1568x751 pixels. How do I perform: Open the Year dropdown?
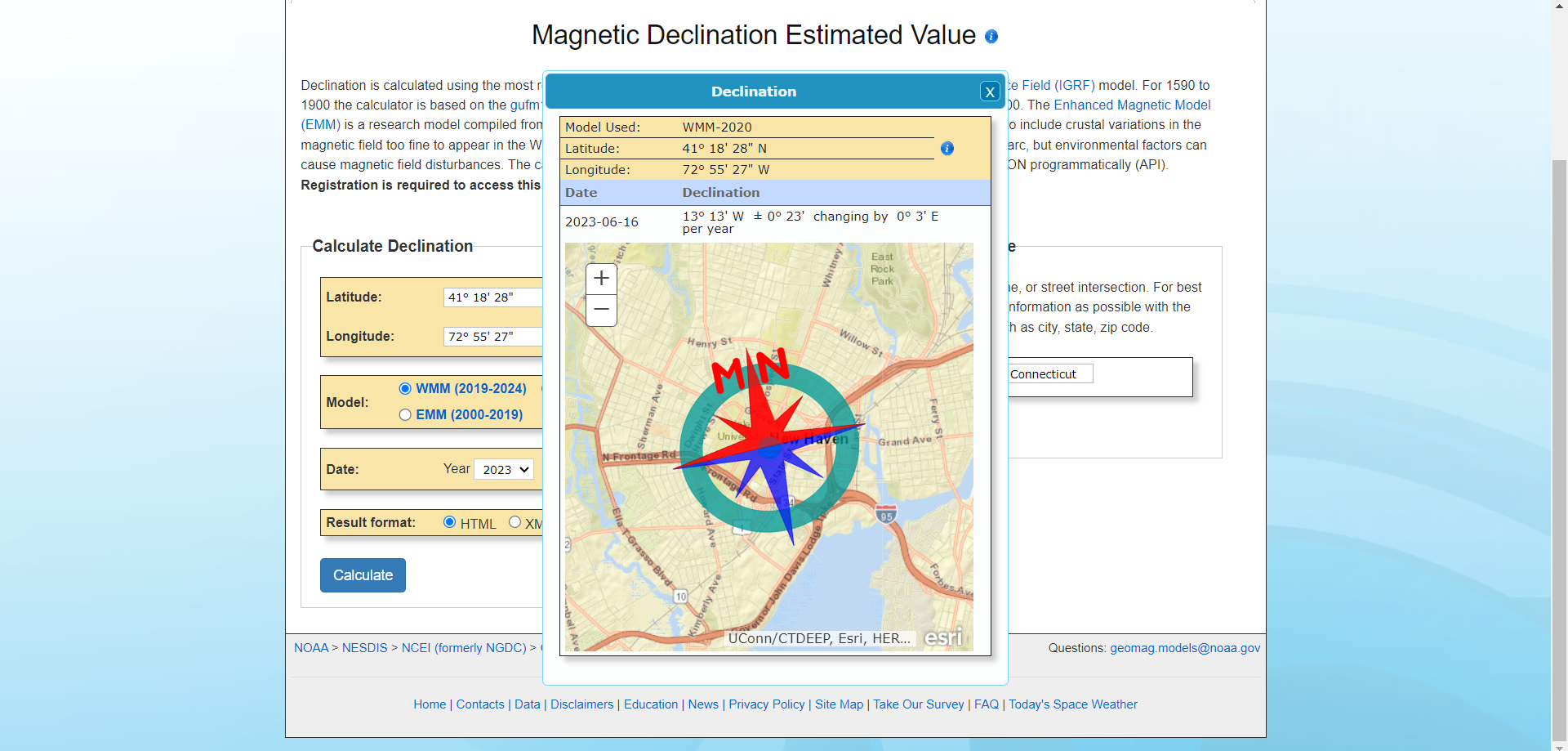tap(503, 469)
